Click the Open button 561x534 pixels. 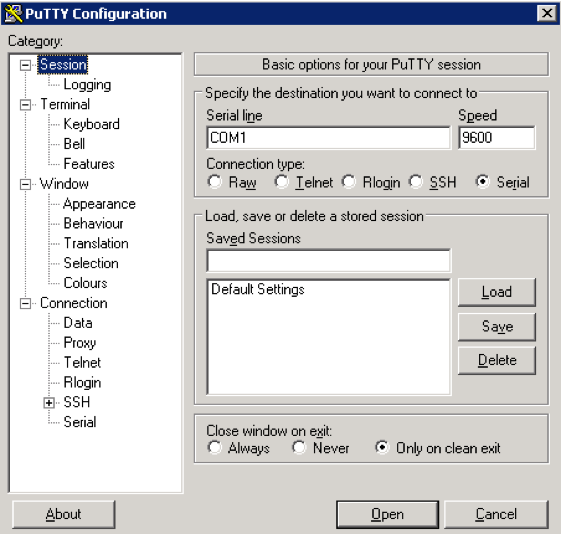(387, 514)
